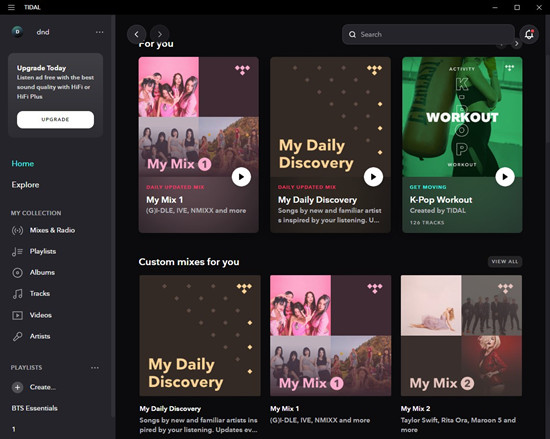Open My Mix 2 thumbnail
This screenshot has height=439, width=550.
click(x=461, y=336)
